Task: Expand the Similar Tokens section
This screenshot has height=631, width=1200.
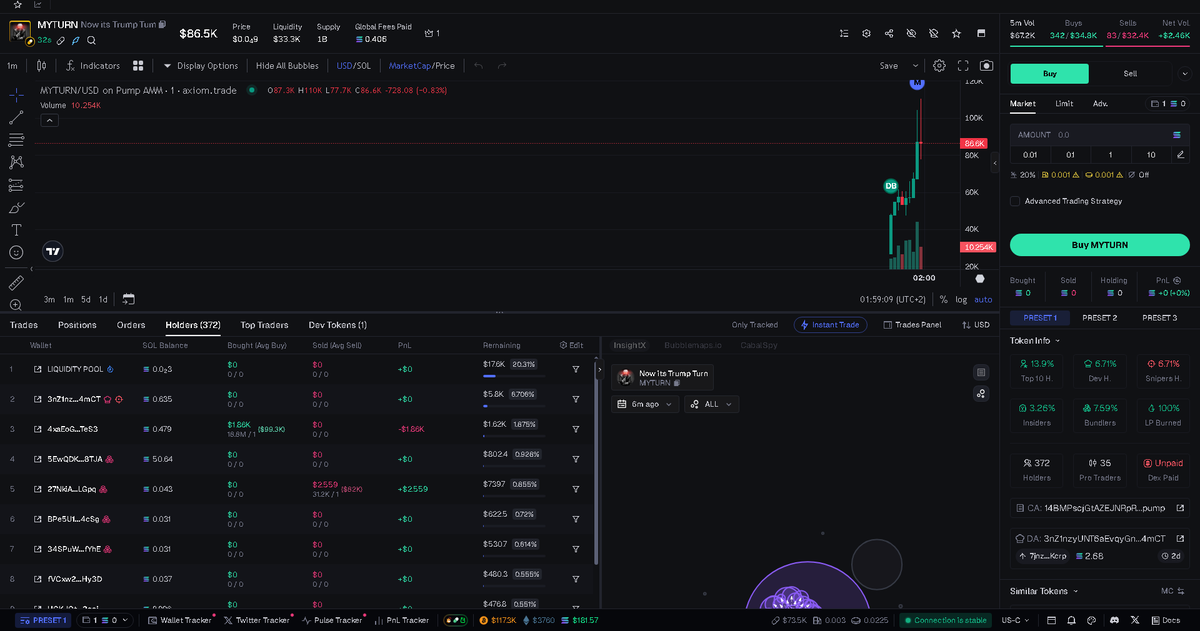Action: [1043, 591]
